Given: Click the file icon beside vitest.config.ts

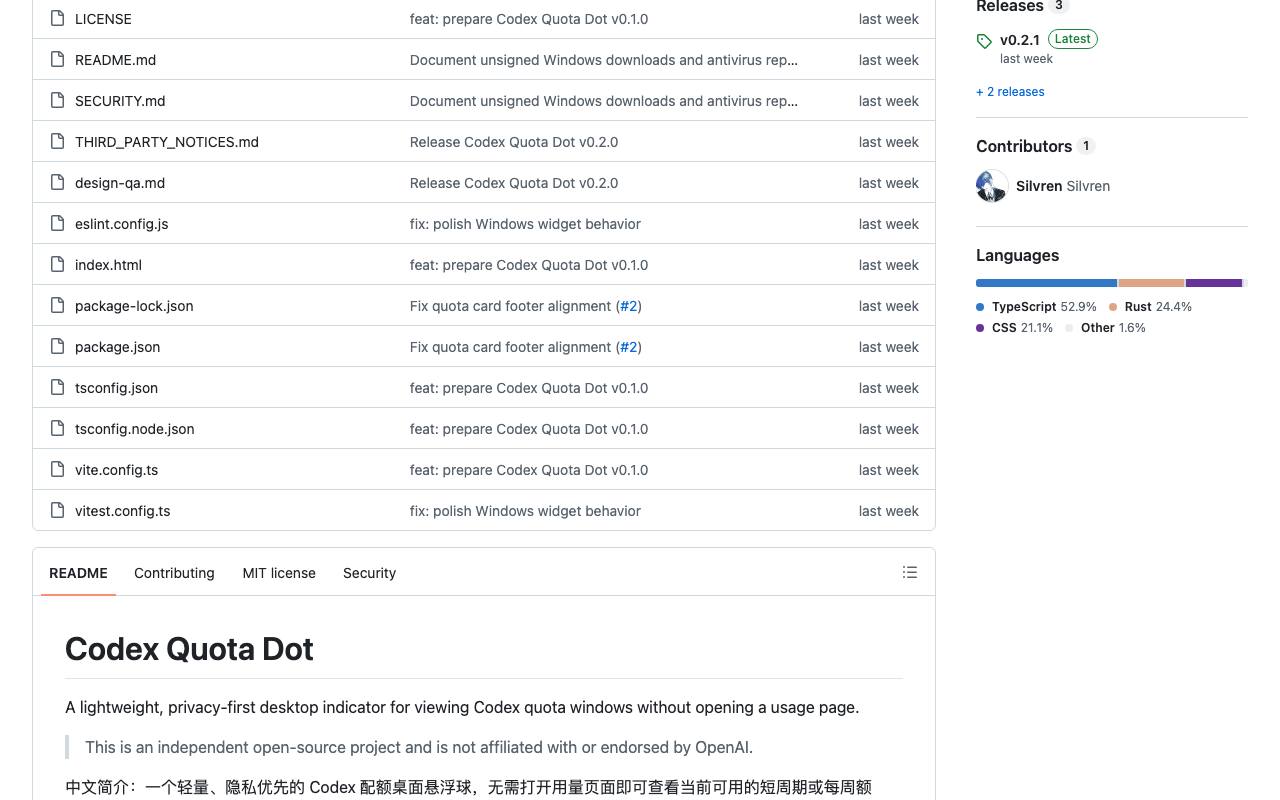Looking at the screenshot, I should tap(57, 511).
